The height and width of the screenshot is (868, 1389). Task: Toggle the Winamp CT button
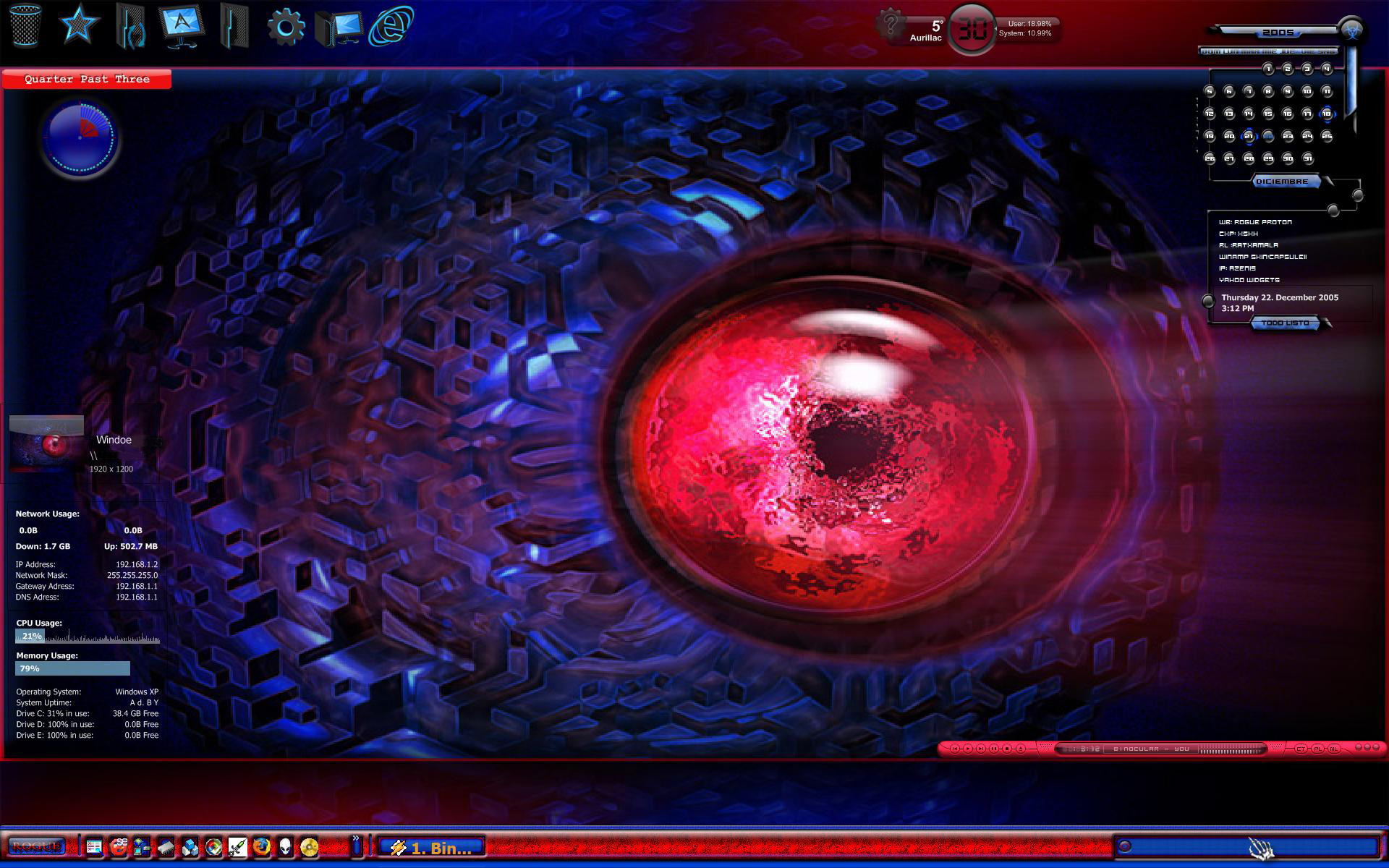click(1301, 749)
